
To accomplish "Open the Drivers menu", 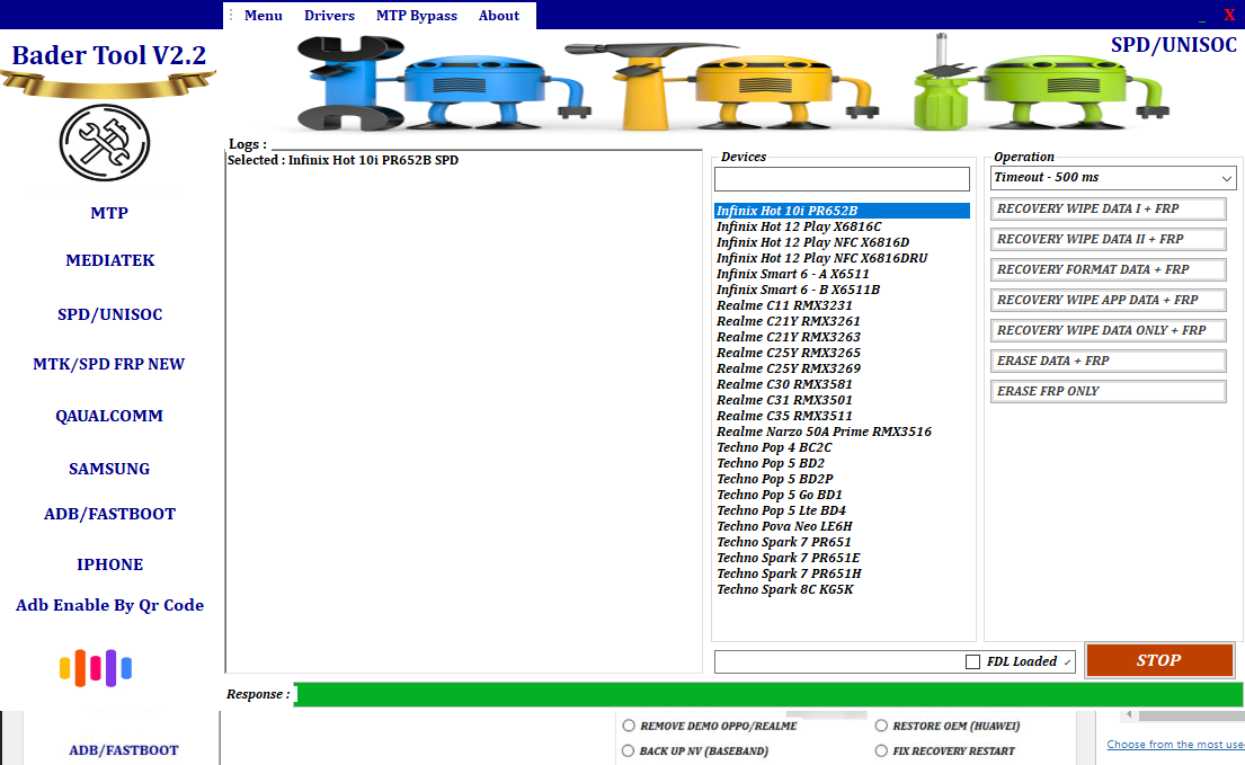I will click(329, 15).
